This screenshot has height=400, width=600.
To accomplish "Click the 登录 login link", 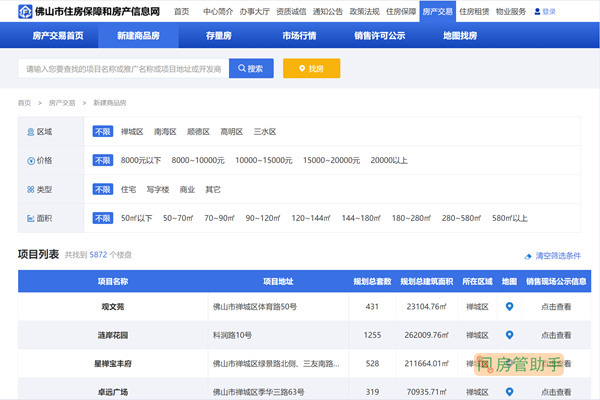I will coord(549,11).
